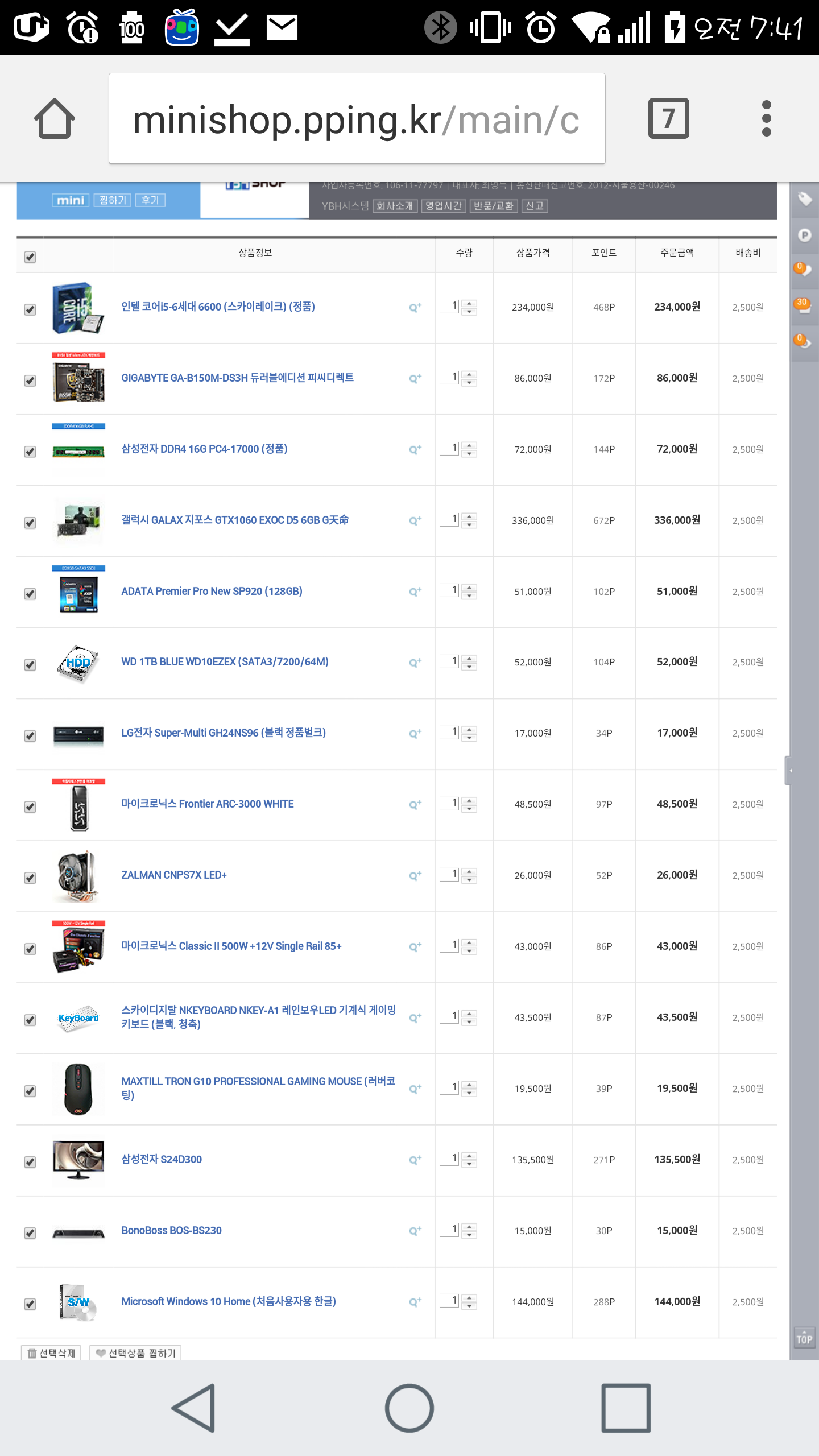819x1456 pixels.
Task: Click the zoom icon for NKEYBOARD NKEY-A1 keyboard
Action: pos(415,1017)
